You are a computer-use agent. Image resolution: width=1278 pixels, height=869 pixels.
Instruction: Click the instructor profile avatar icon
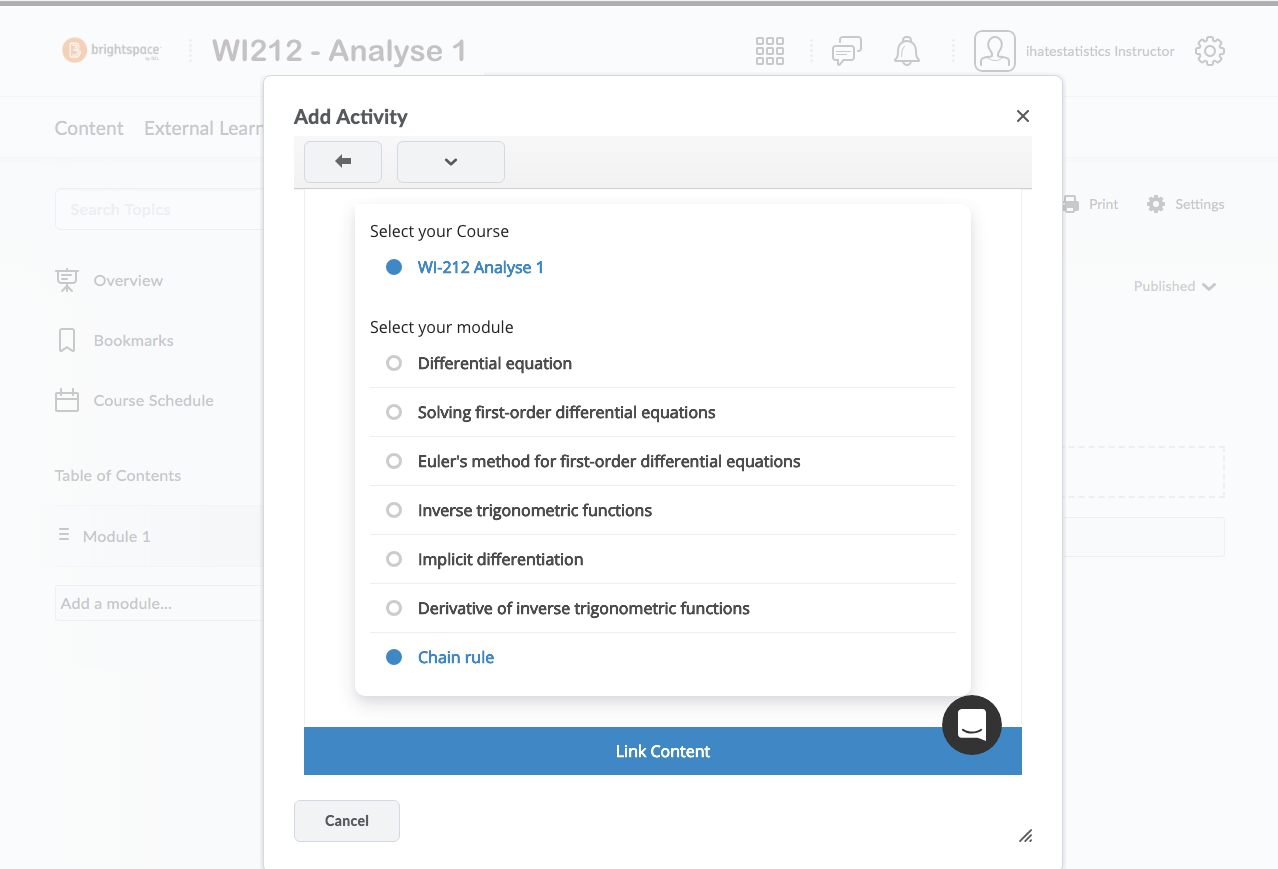pyautogui.click(x=995, y=51)
